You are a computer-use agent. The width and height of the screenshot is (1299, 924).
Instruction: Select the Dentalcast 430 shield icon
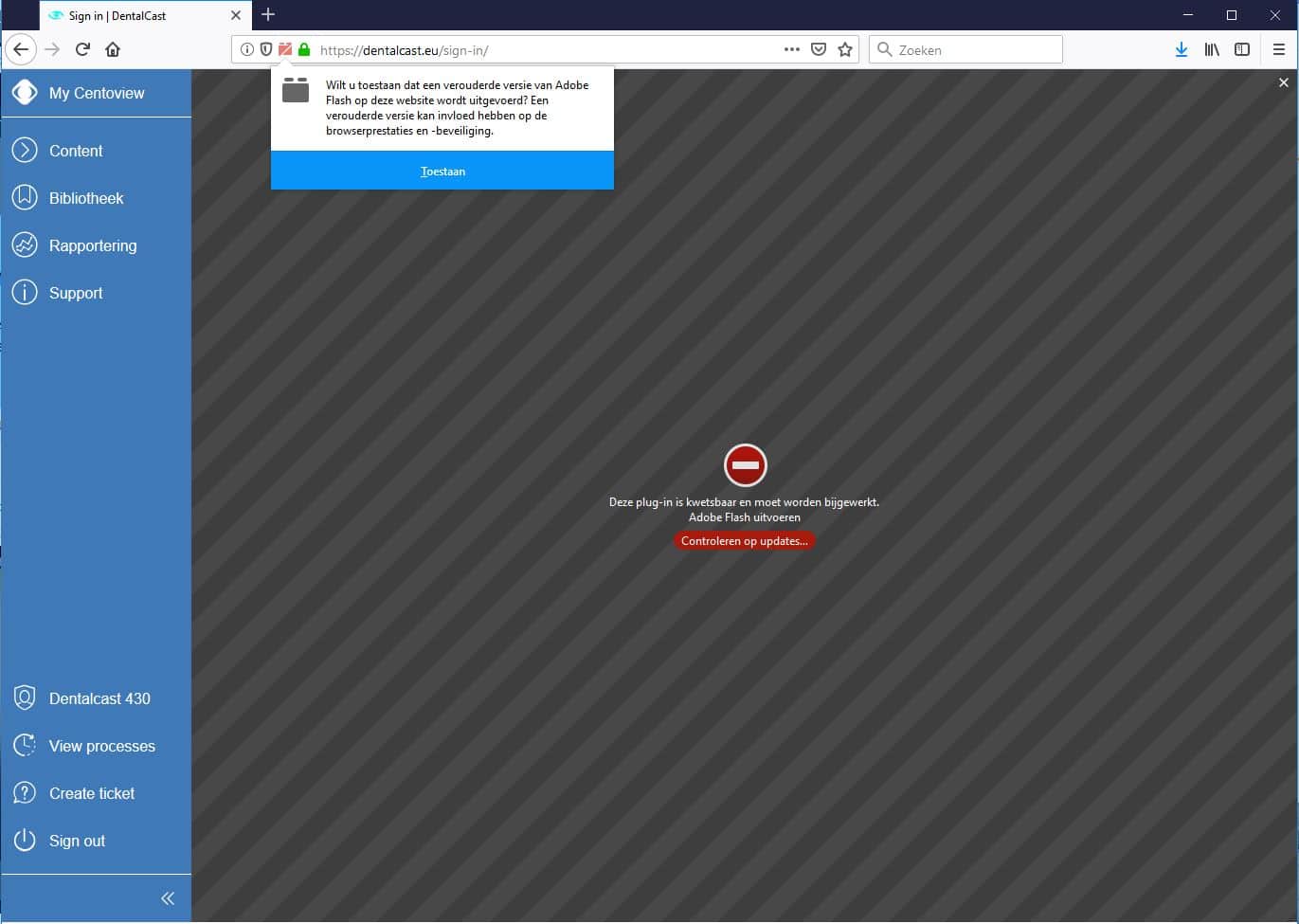25,698
